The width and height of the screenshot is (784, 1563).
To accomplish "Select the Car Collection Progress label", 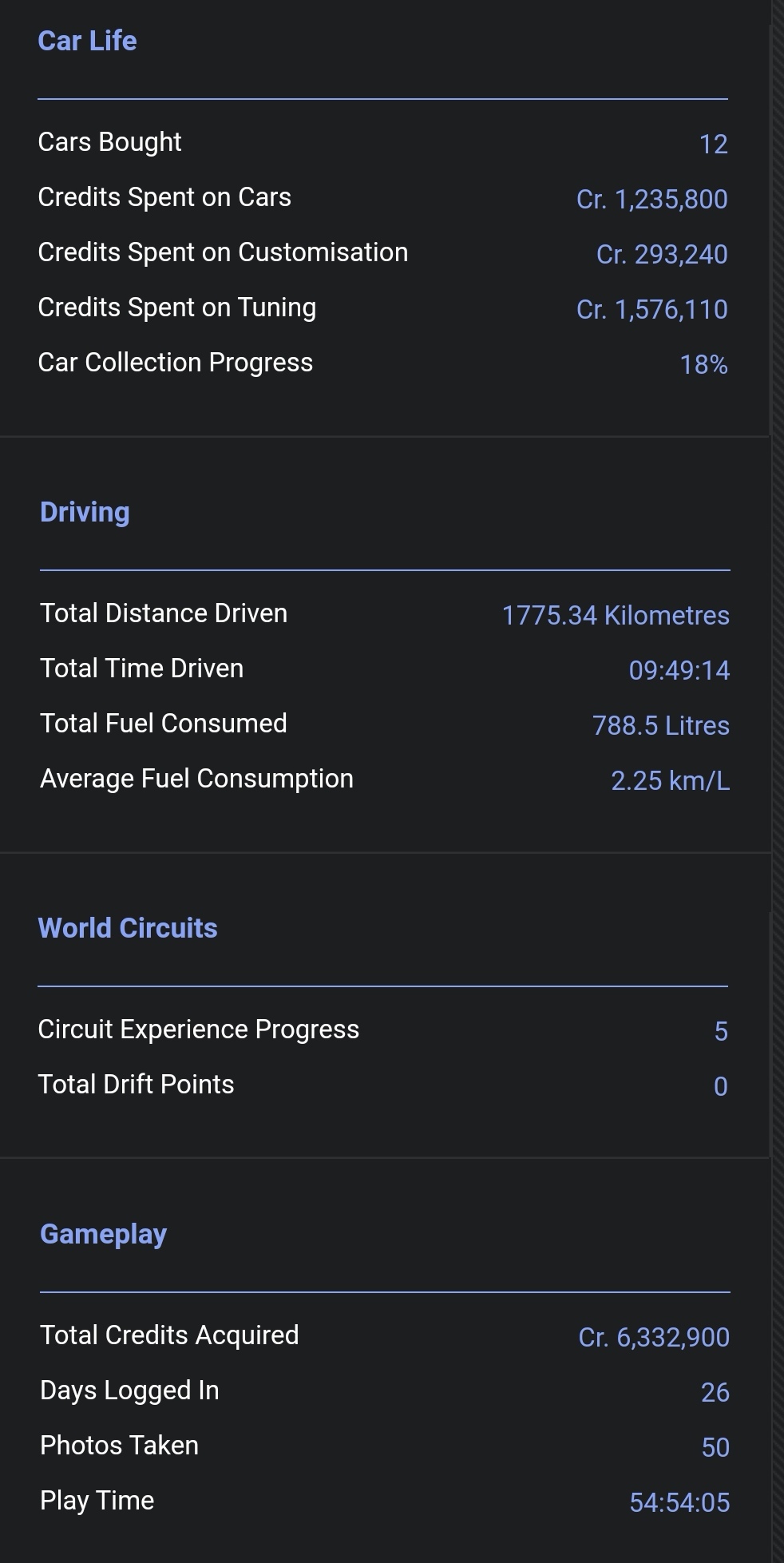I will (x=175, y=363).
